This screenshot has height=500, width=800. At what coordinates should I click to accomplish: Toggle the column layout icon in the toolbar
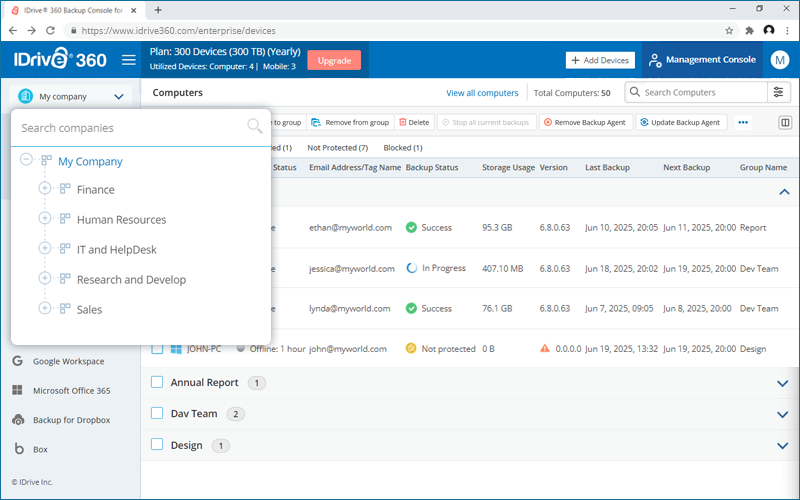[785, 122]
